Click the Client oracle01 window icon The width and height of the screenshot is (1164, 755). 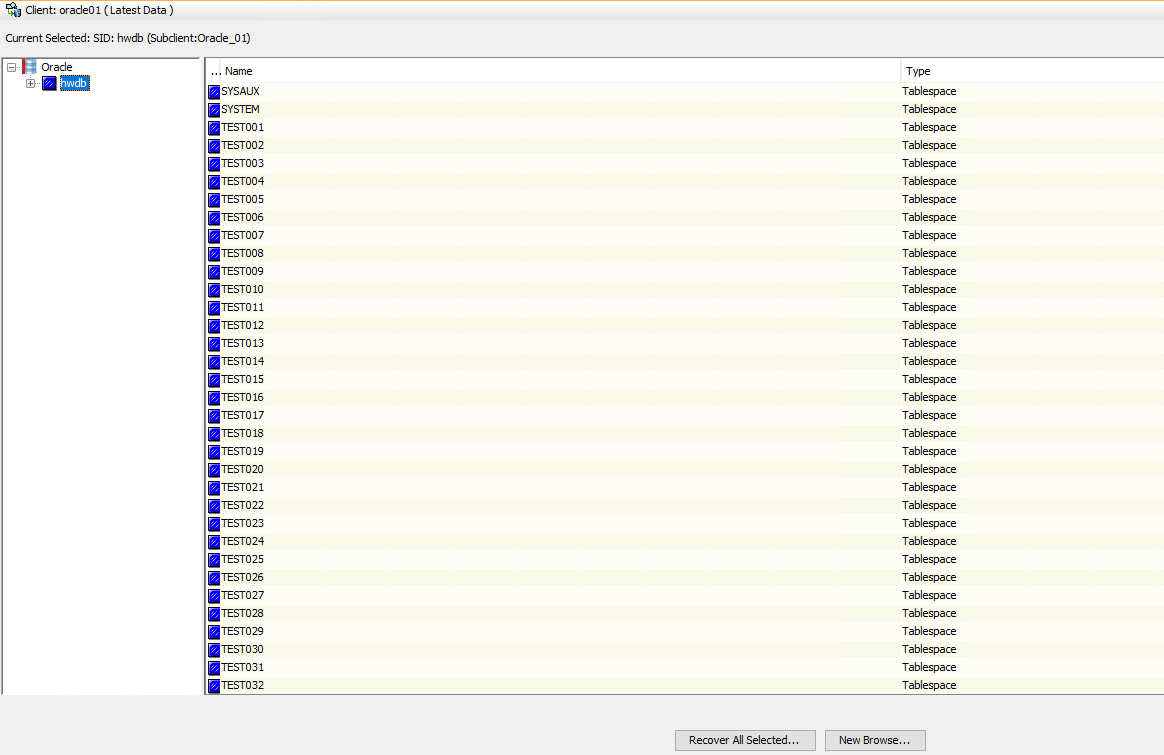point(13,10)
